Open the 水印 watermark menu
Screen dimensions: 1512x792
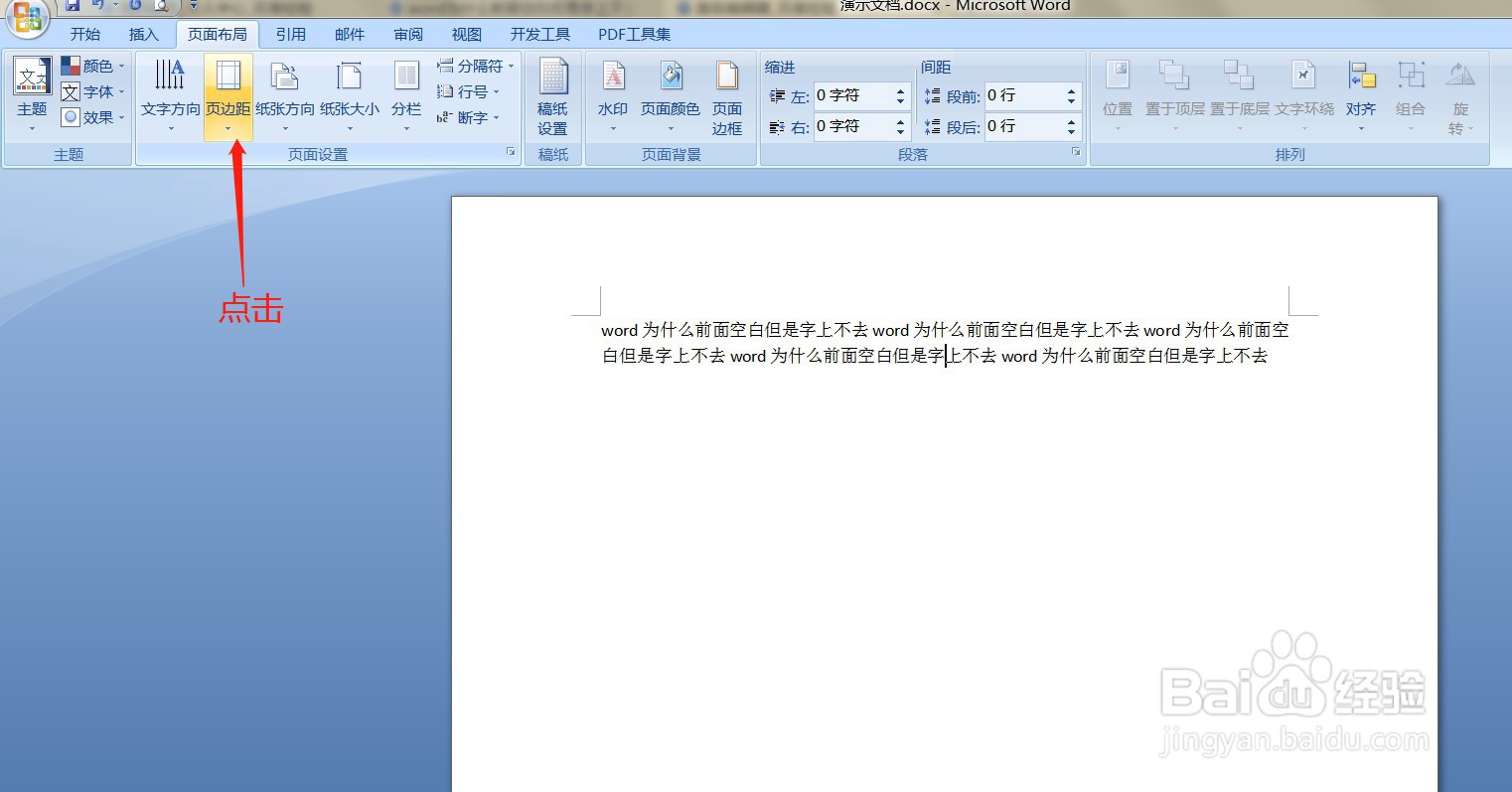point(613,96)
